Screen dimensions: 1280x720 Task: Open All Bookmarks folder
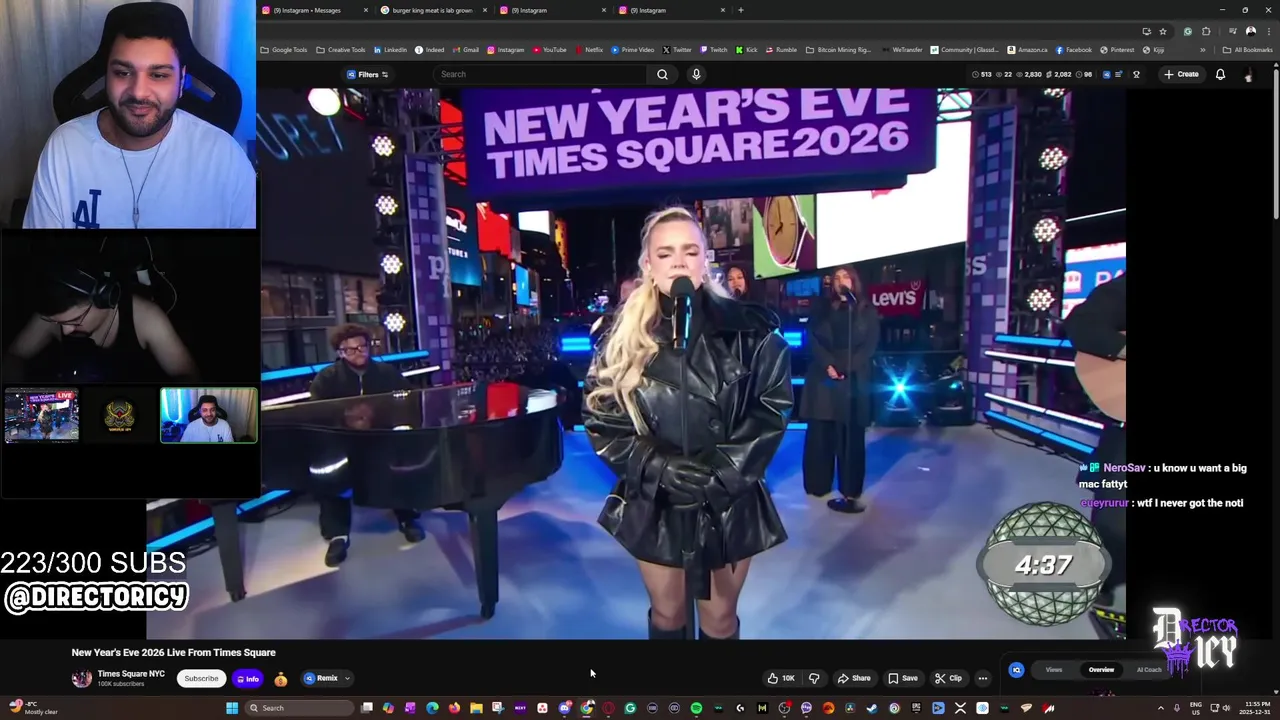coord(1247,50)
